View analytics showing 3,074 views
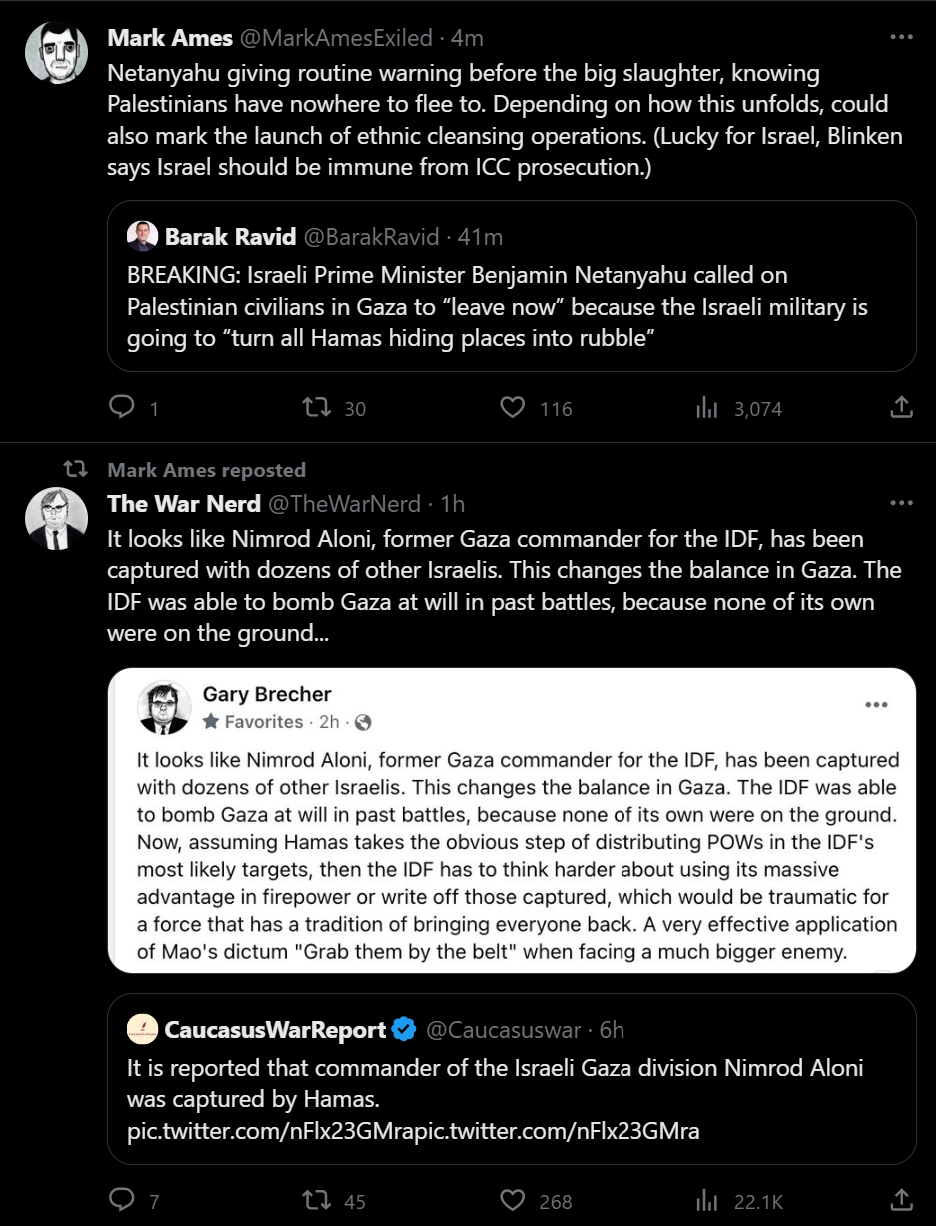Image resolution: width=936 pixels, height=1226 pixels. pos(707,408)
